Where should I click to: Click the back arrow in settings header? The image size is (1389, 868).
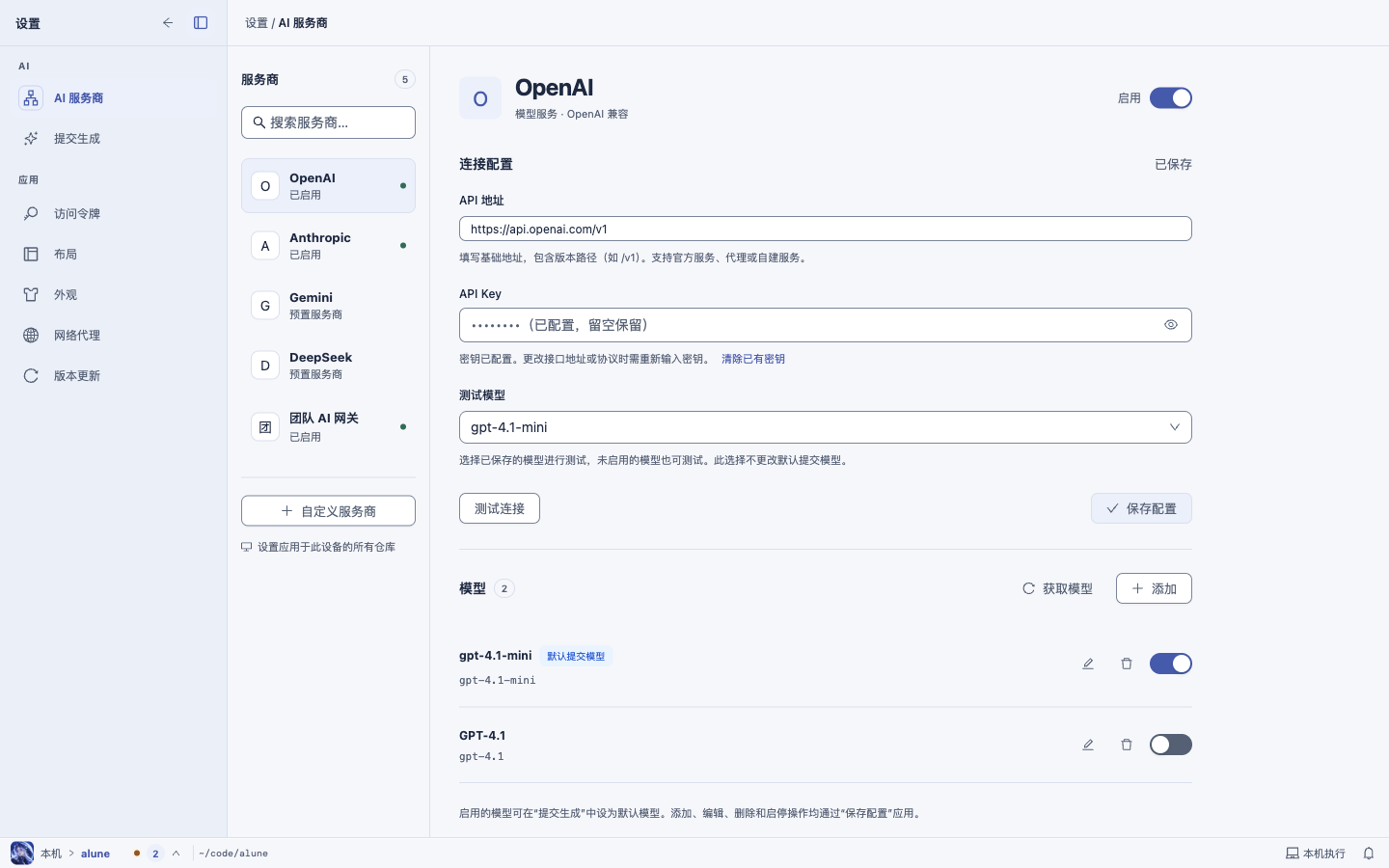tap(168, 23)
